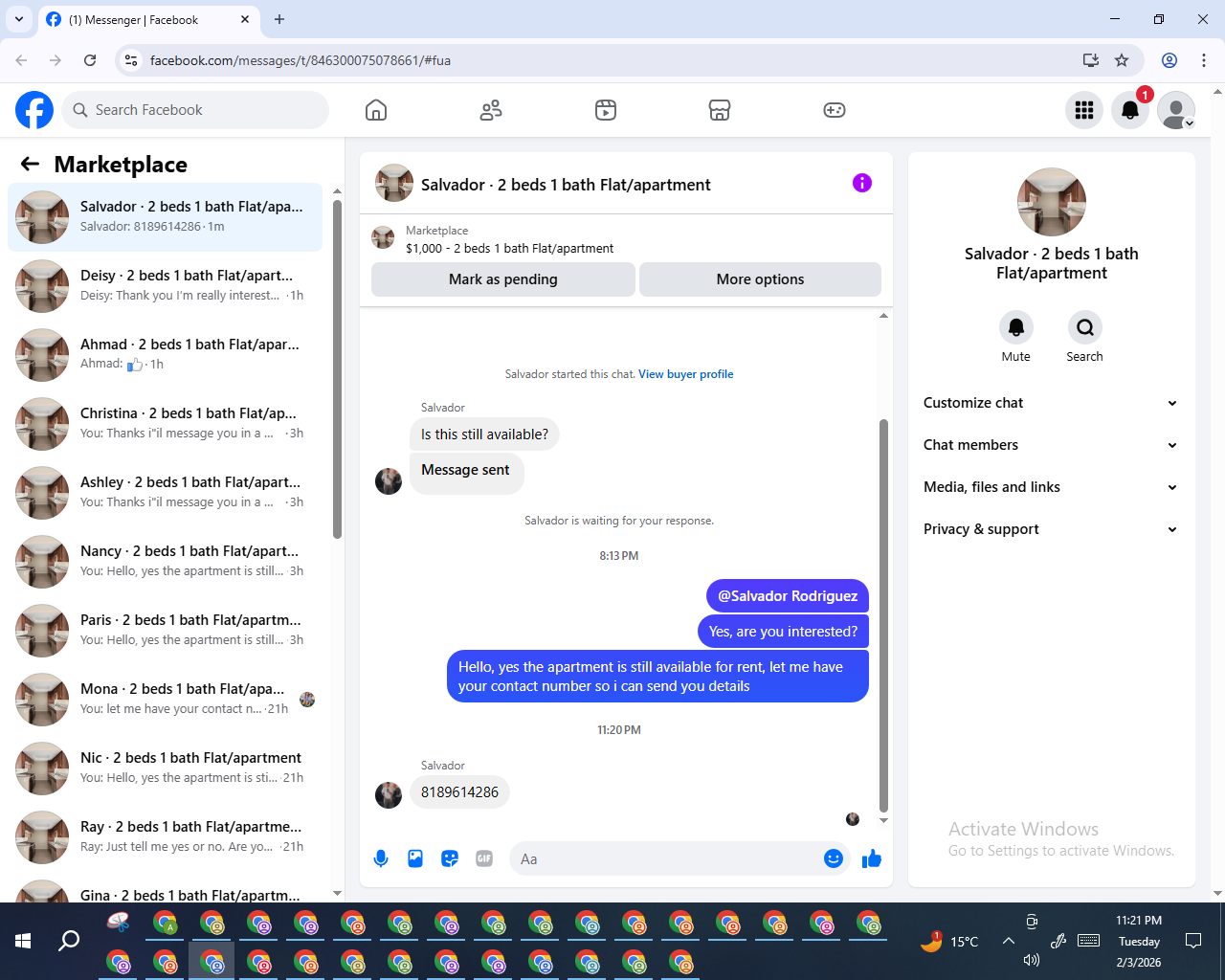Open the Ahmad conversation
The height and width of the screenshot is (980, 1225).
click(x=165, y=355)
